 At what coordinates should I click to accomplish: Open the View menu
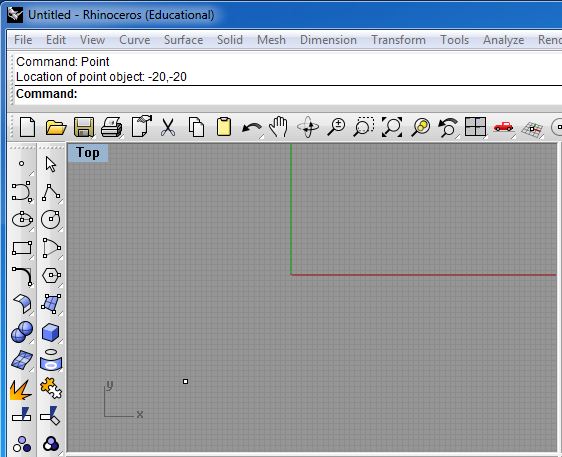click(92, 40)
